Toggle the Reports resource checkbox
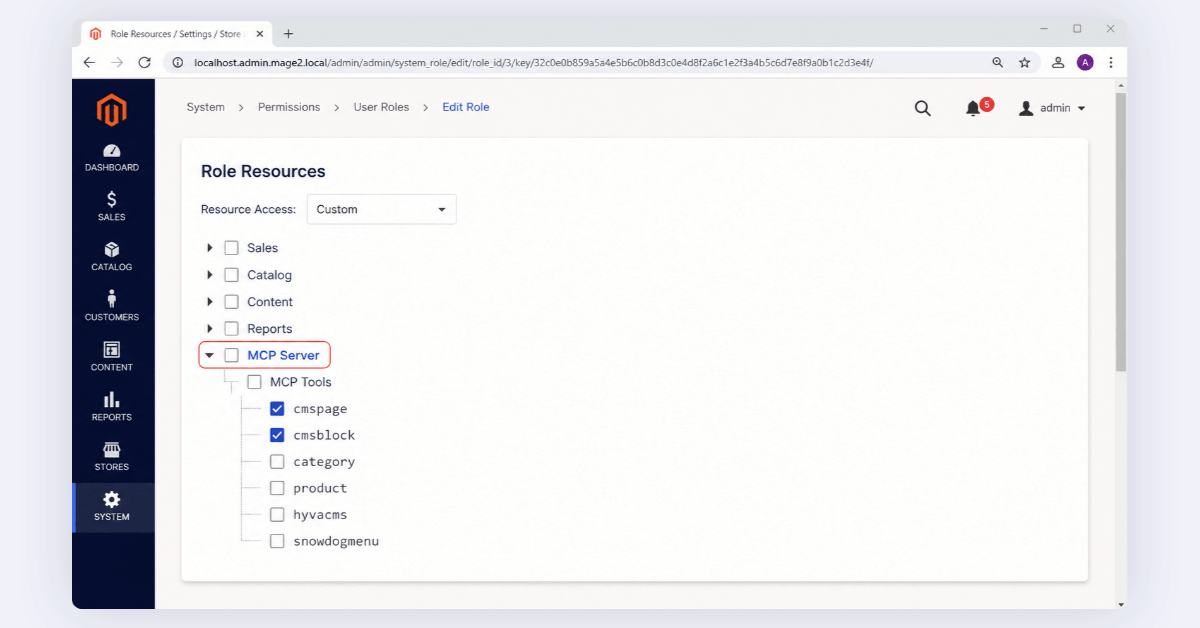 coord(231,329)
